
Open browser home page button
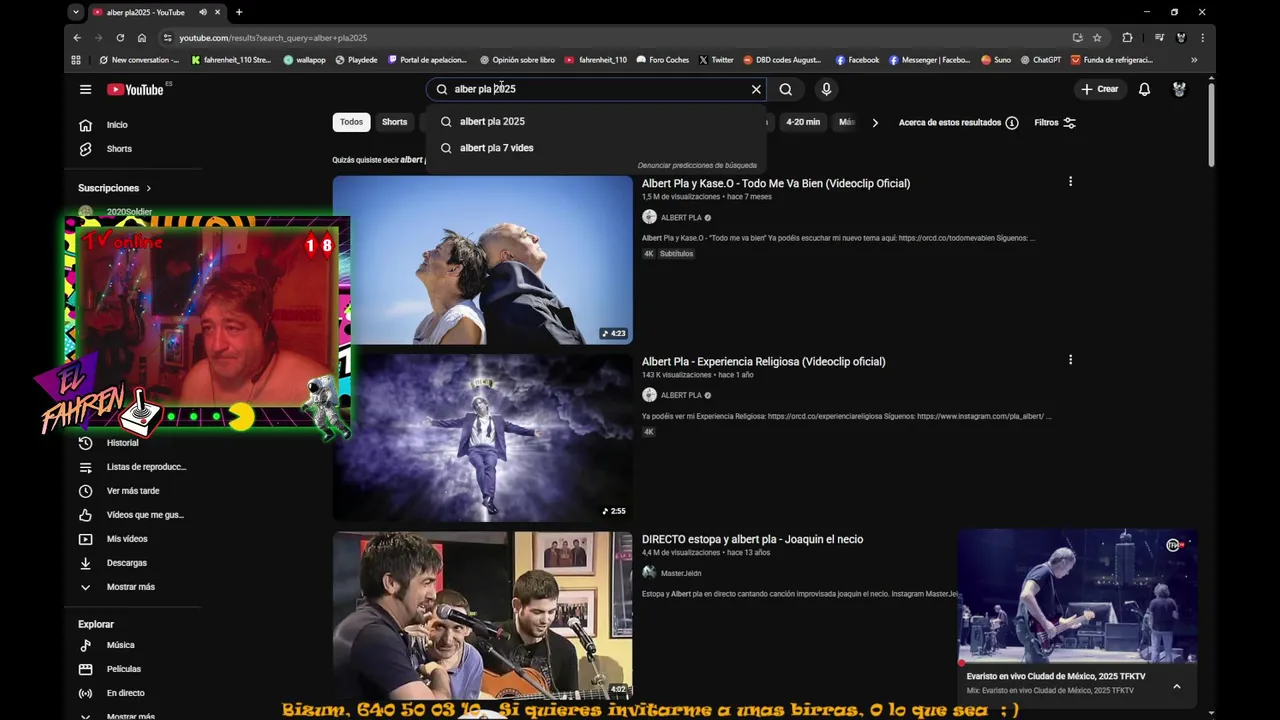coord(142,37)
